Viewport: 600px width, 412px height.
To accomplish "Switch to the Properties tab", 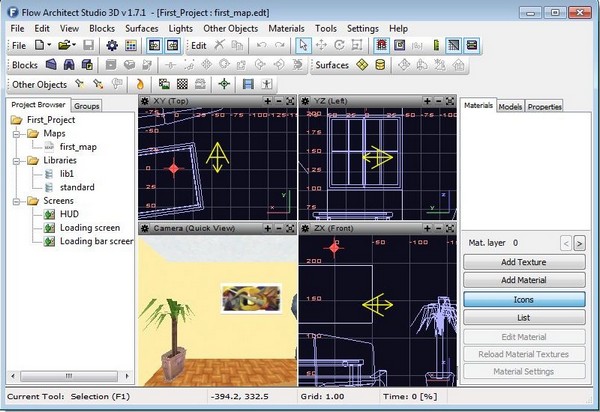I will coord(545,107).
